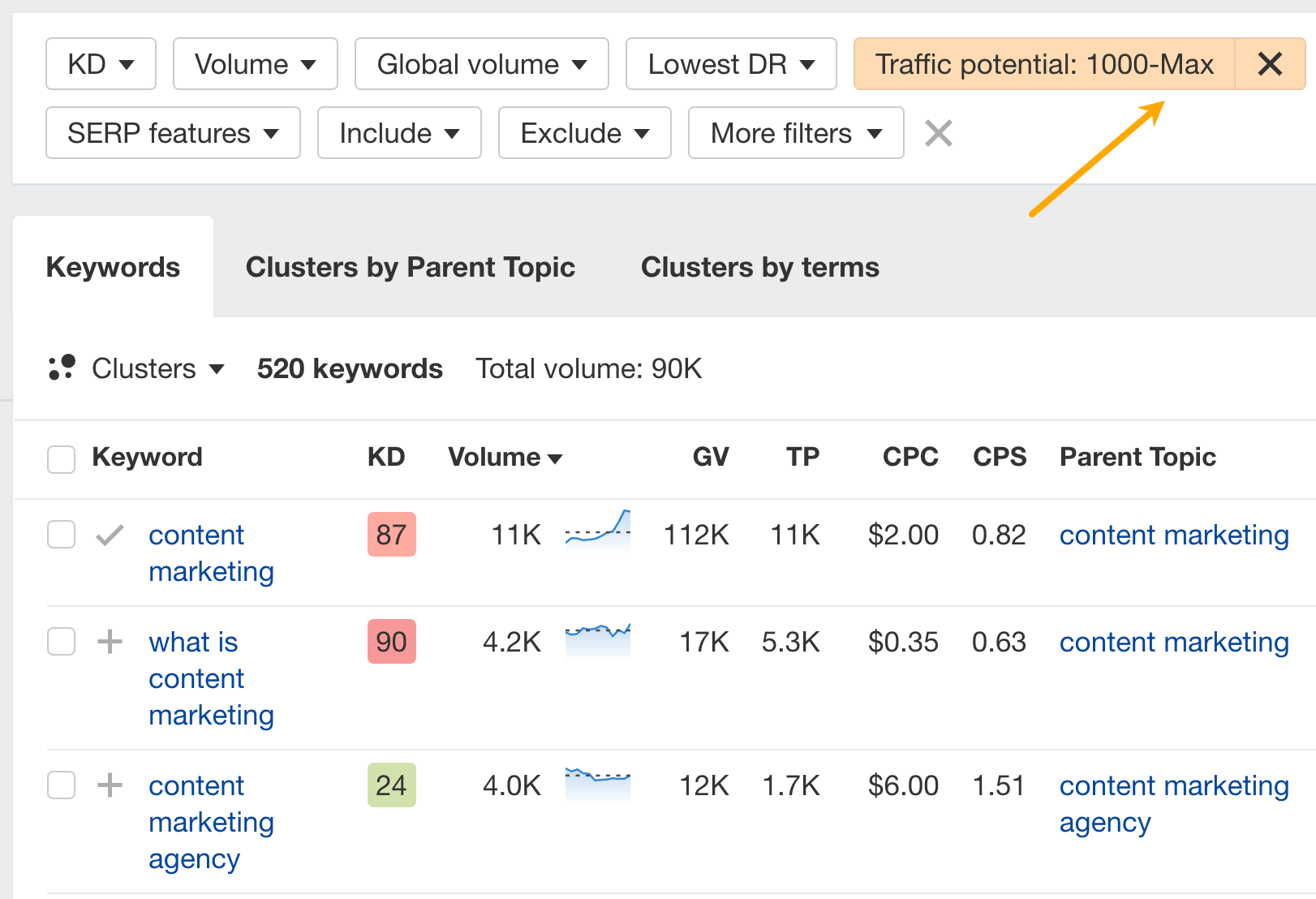Image resolution: width=1316 pixels, height=899 pixels.
Task: Switch to Clusters by terms tab
Action: tap(760, 267)
